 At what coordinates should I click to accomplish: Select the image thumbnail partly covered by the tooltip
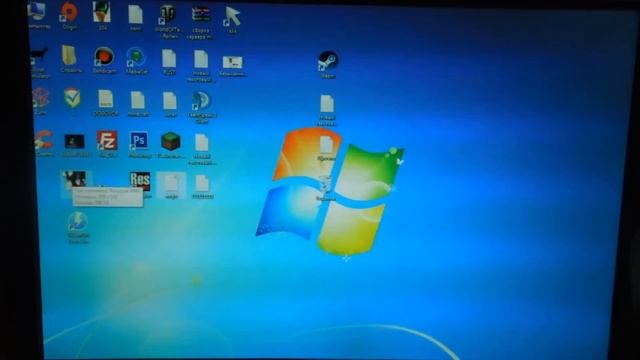74,180
